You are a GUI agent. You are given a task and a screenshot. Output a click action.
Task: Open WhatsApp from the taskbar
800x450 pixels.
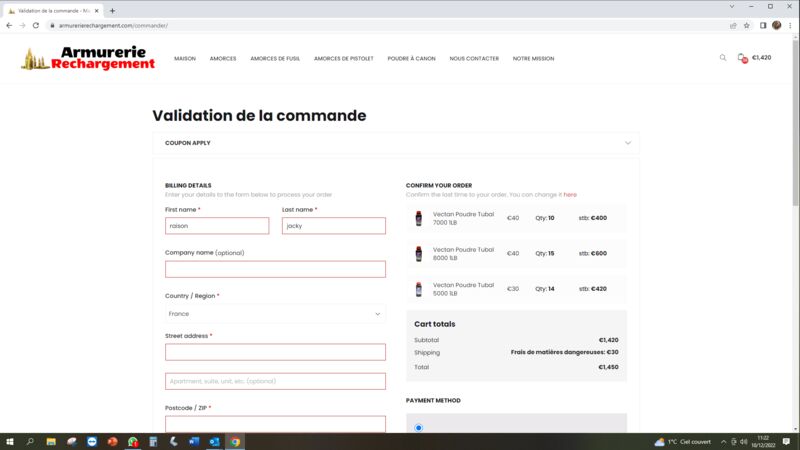(133, 442)
